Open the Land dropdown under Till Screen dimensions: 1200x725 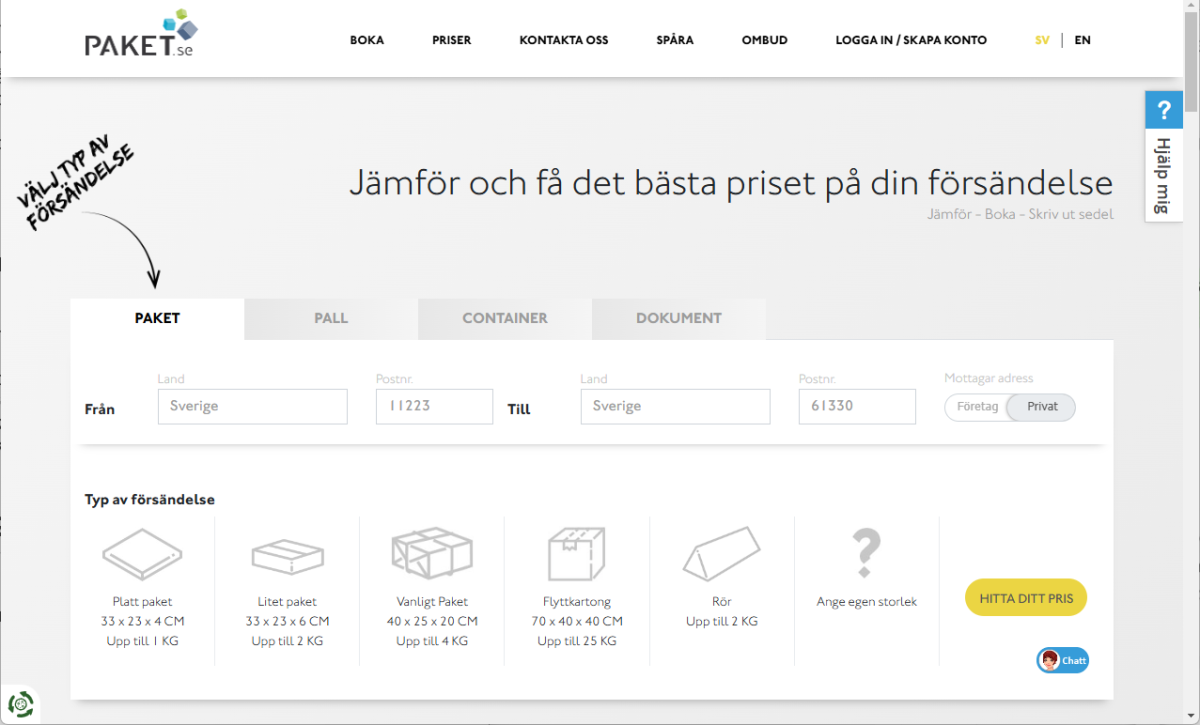[x=675, y=406]
